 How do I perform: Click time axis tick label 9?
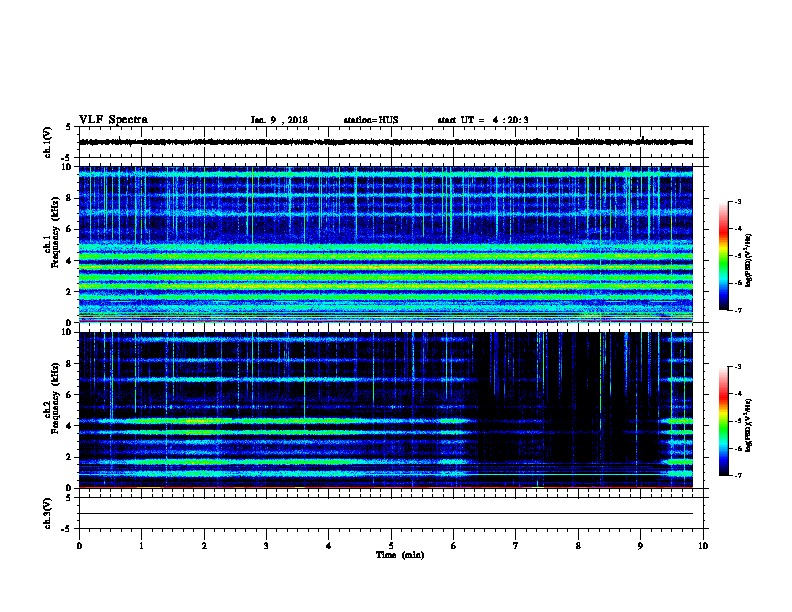(x=640, y=545)
